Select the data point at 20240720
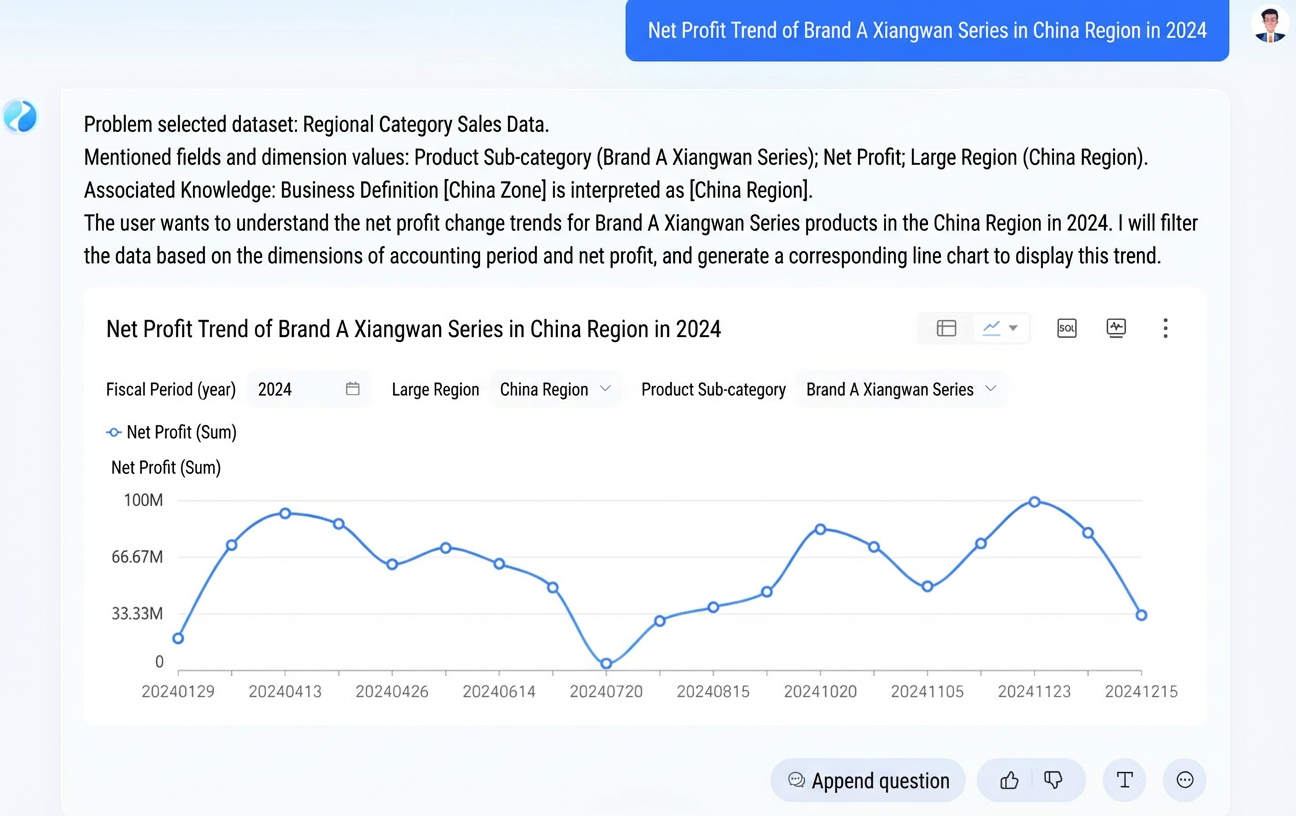The width and height of the screenshot is (1296, 816). pyautogui.click(x=606, y=663)
